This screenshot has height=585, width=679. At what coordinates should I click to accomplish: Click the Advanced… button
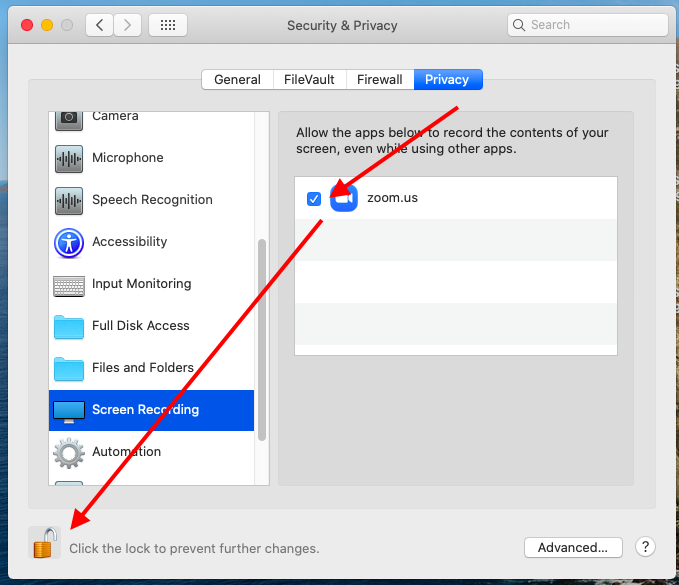click(573, 547)
